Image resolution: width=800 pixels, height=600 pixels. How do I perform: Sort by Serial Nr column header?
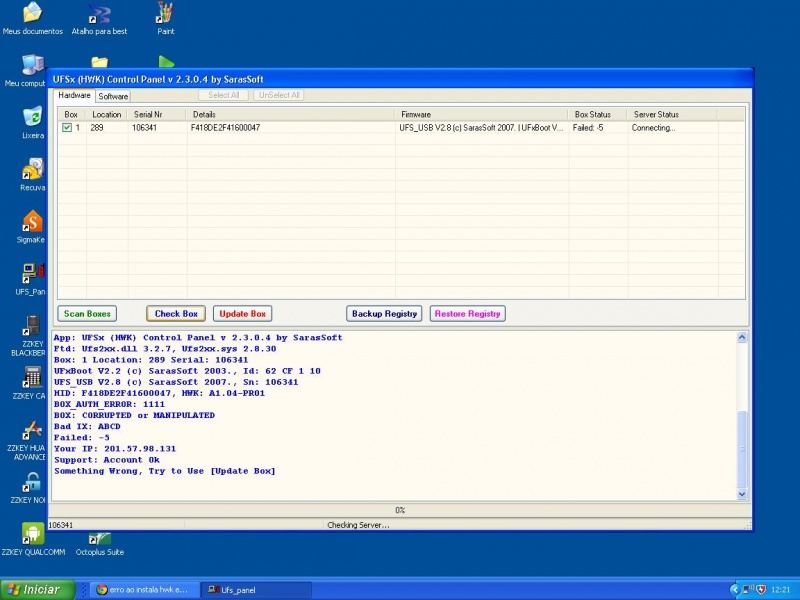(157, 115)
